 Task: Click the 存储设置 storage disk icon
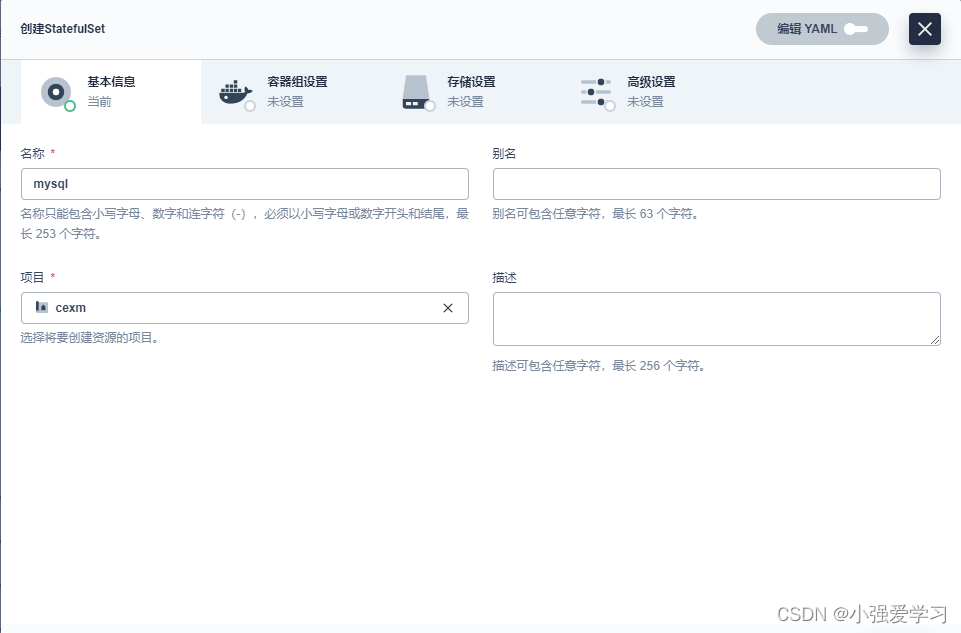point(416,91)
